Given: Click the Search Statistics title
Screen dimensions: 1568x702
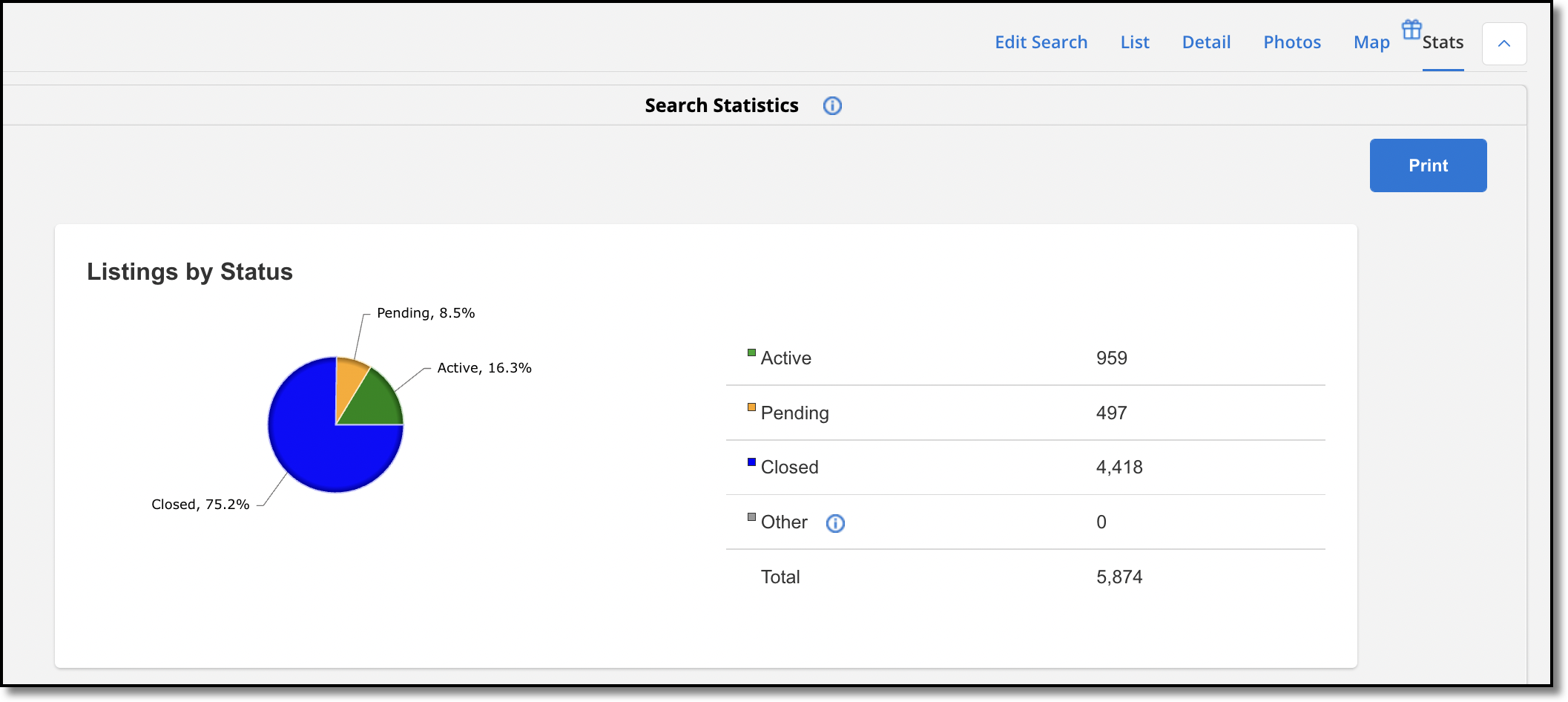Looking at the screenshot, I should [722, 106].
